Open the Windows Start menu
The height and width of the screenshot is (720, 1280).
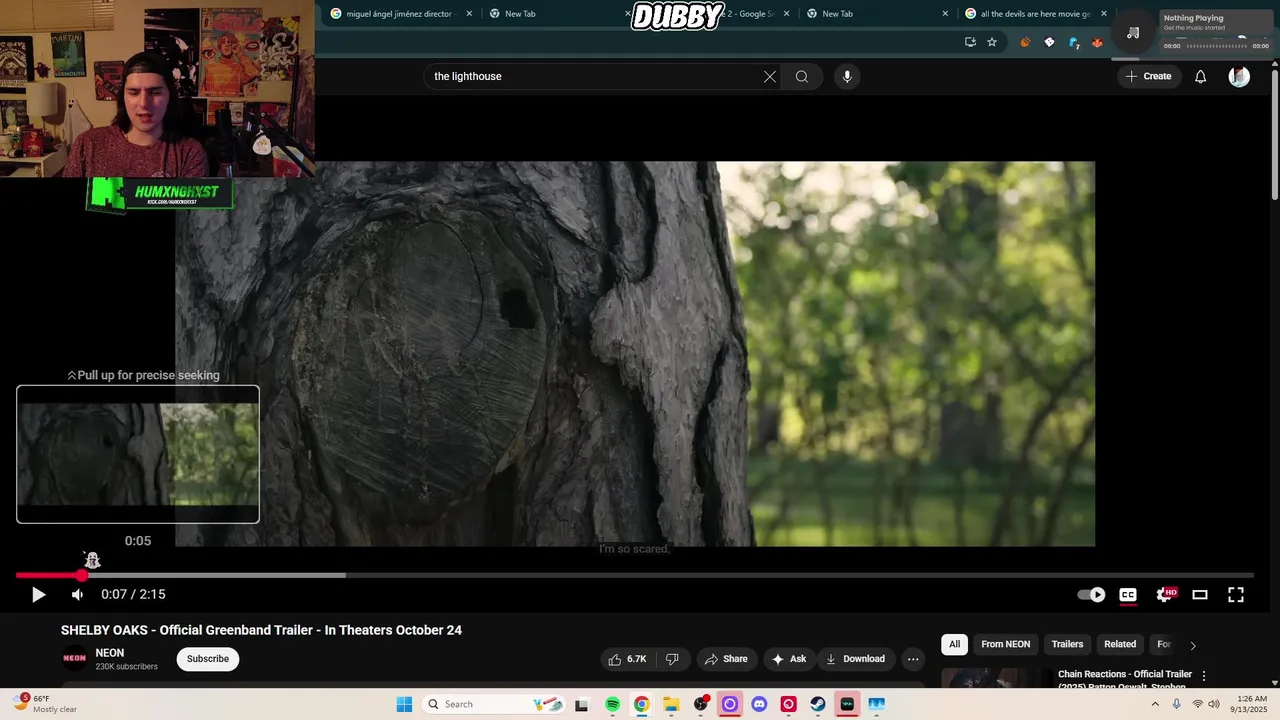404,704
